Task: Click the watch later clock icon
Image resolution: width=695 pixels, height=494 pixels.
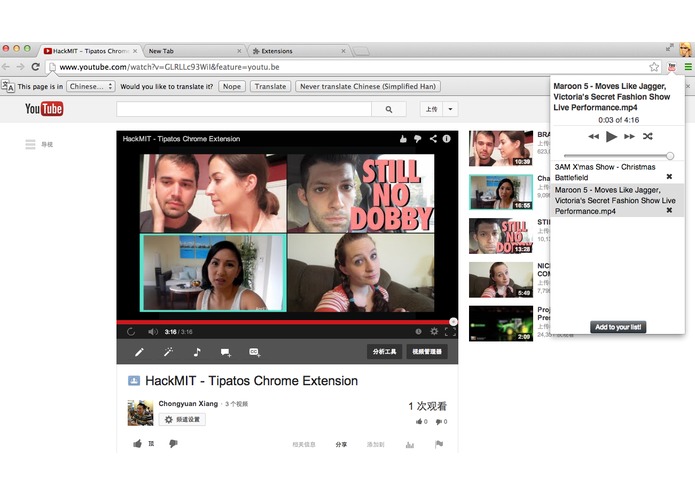Action: coord(418,331)
